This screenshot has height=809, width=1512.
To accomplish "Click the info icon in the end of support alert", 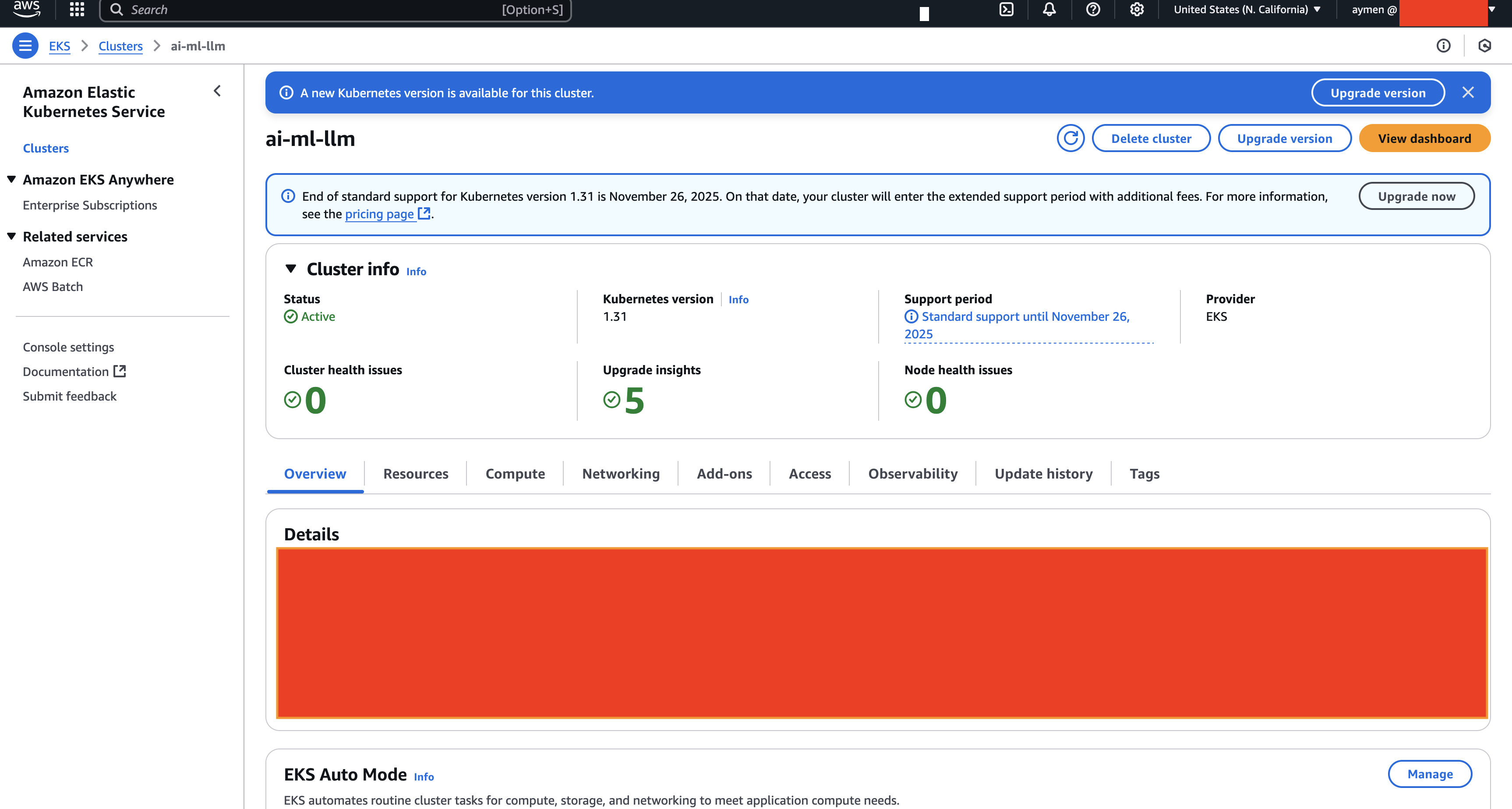I will [x=288, y=196].
